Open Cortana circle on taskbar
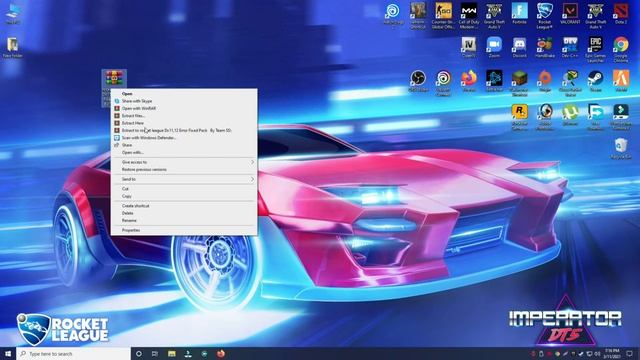 pos(139,353)
